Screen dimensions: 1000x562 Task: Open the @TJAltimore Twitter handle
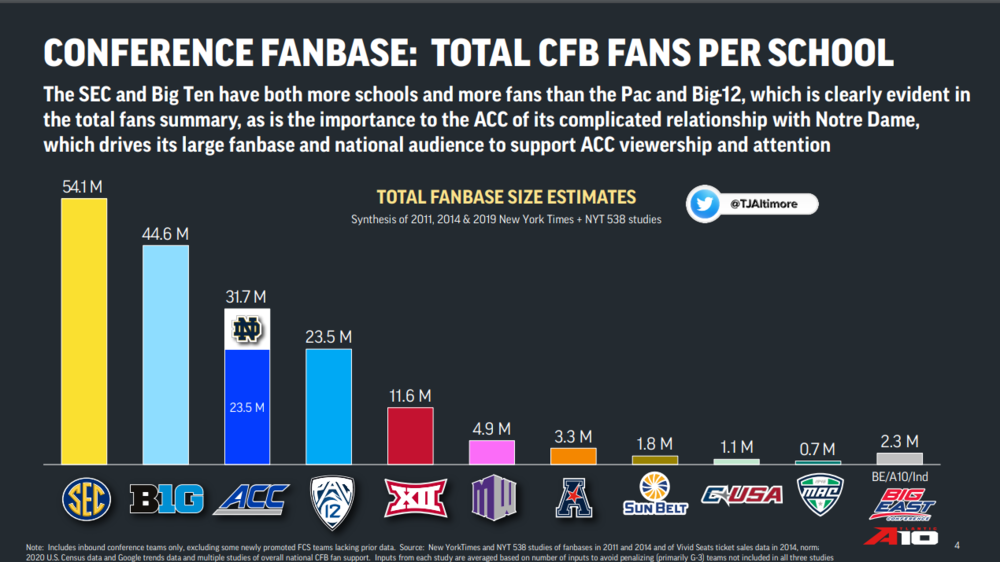point(767,203)
